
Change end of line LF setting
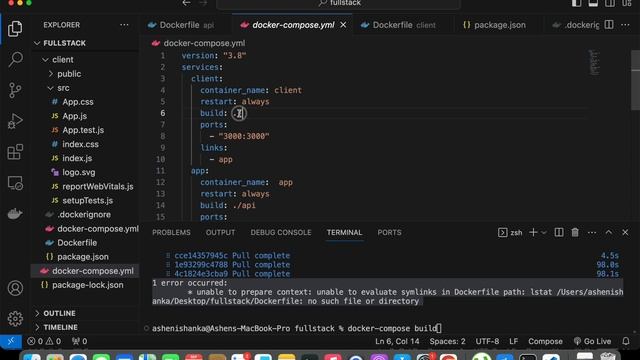pyautogui.click(x=513, y=341)
